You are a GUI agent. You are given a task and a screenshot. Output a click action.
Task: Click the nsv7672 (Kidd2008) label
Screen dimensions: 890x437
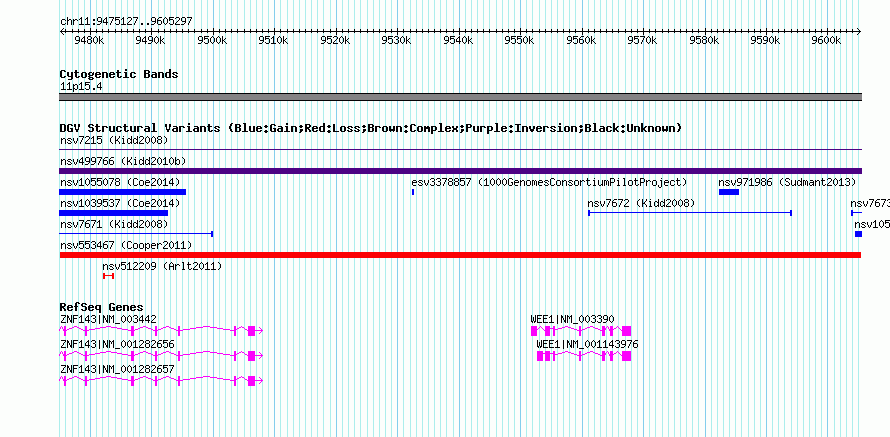pos(641,203)
